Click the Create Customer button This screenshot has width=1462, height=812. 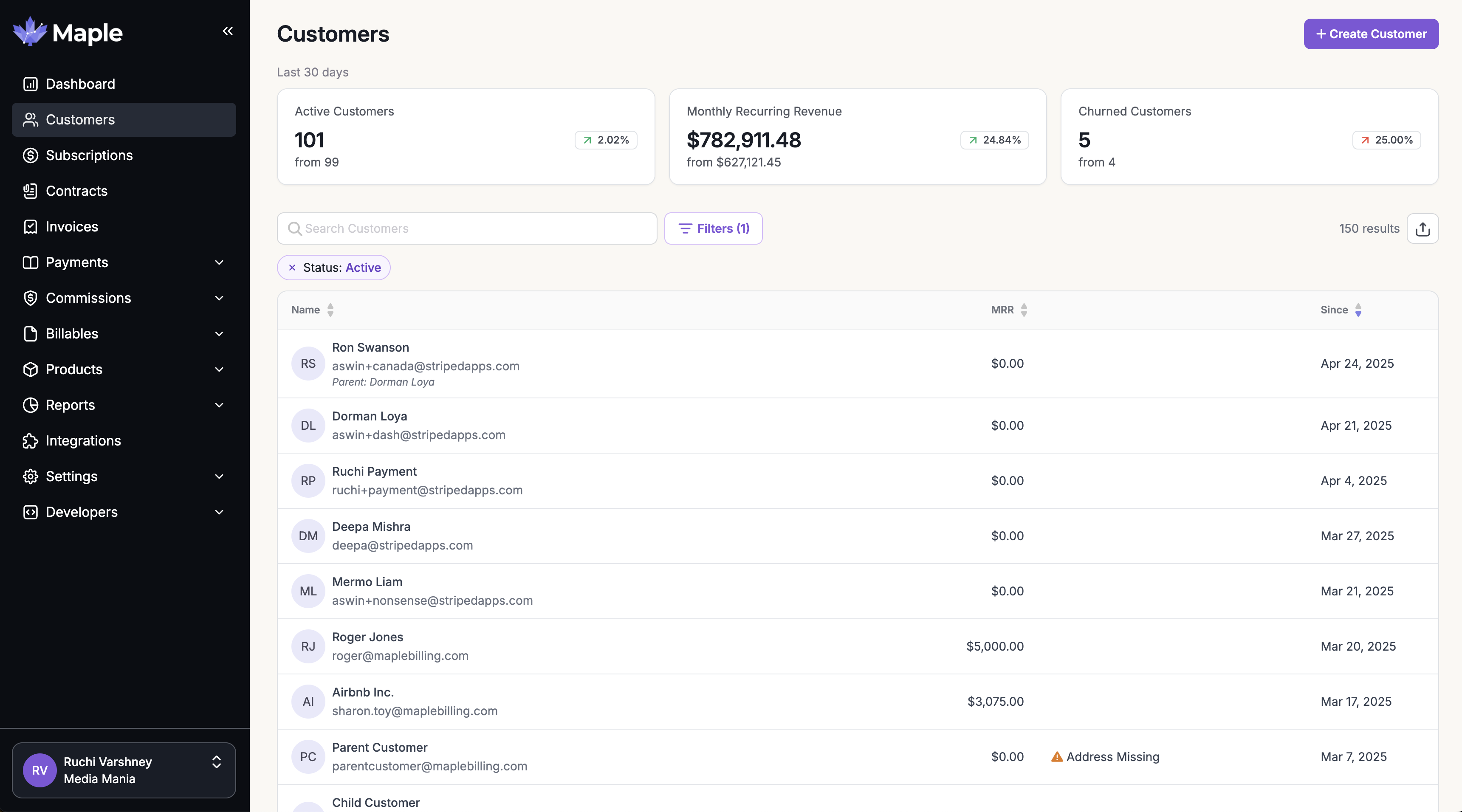pos(1371,34)
